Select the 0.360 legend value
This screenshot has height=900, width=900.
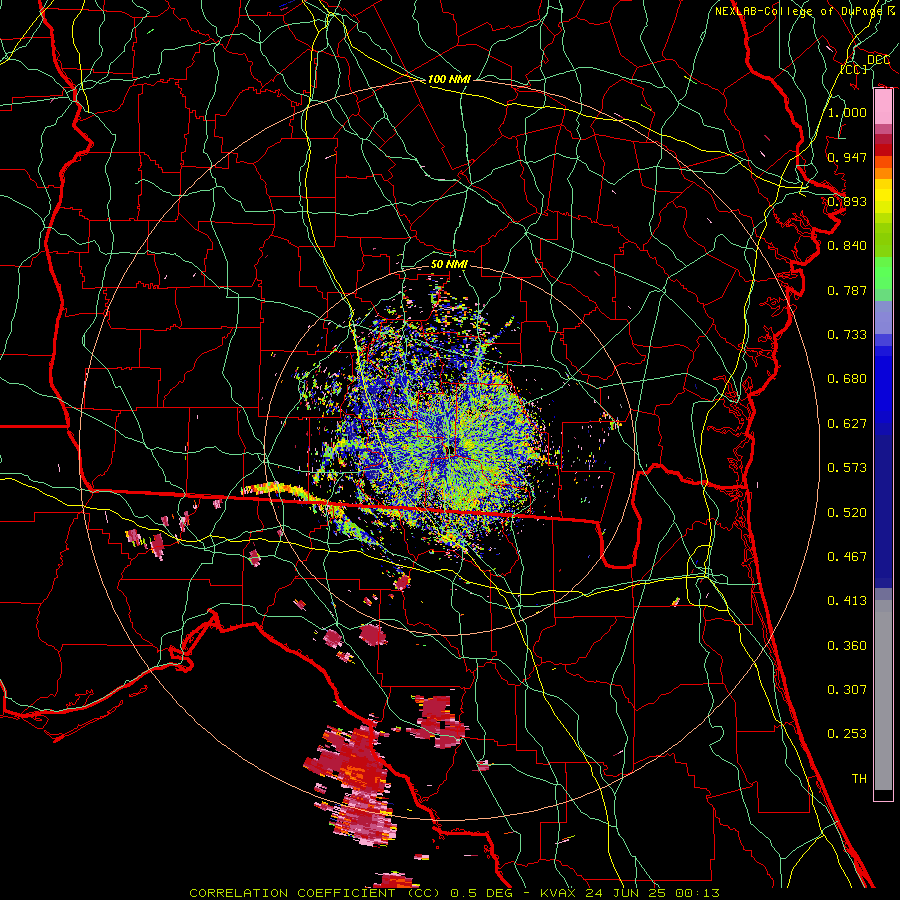(x=847, y=646)
